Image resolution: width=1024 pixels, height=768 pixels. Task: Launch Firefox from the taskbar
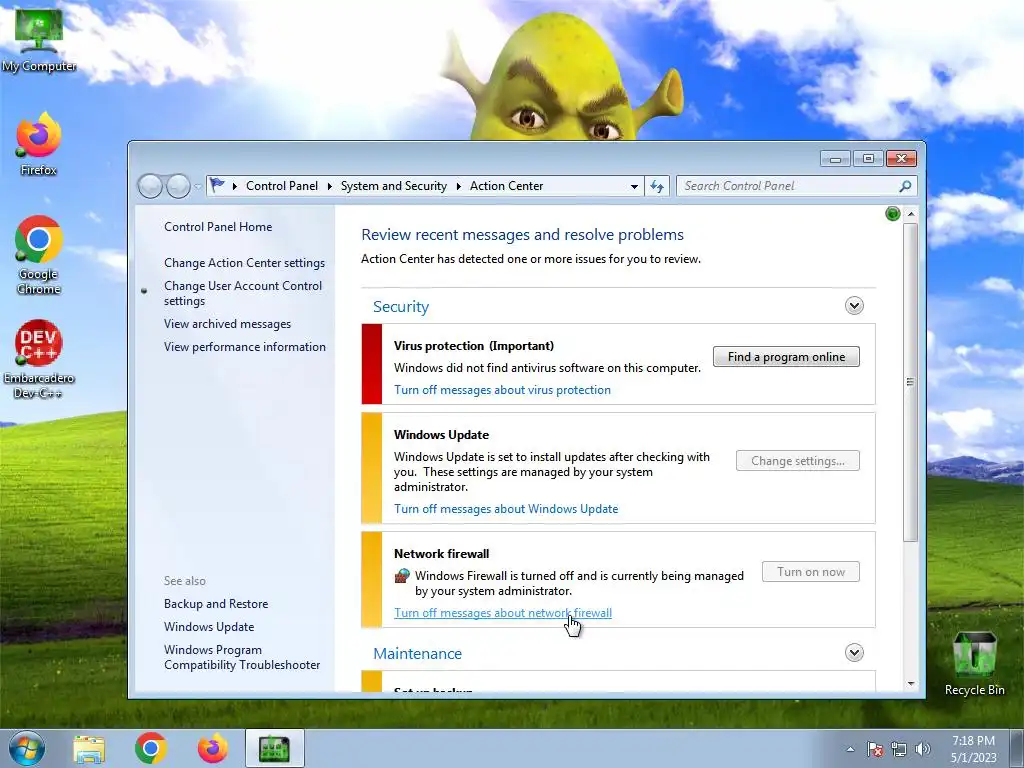213,748
